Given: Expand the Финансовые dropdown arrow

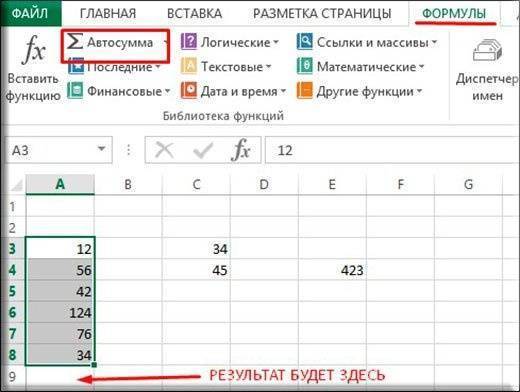Looking at the screenshot, I should click(x=167, y=91).
